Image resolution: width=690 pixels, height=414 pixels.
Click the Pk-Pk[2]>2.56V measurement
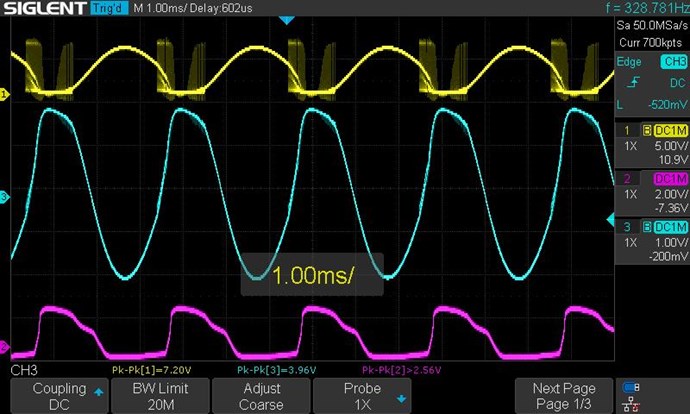pyautogui.click(x=401, y=370)
